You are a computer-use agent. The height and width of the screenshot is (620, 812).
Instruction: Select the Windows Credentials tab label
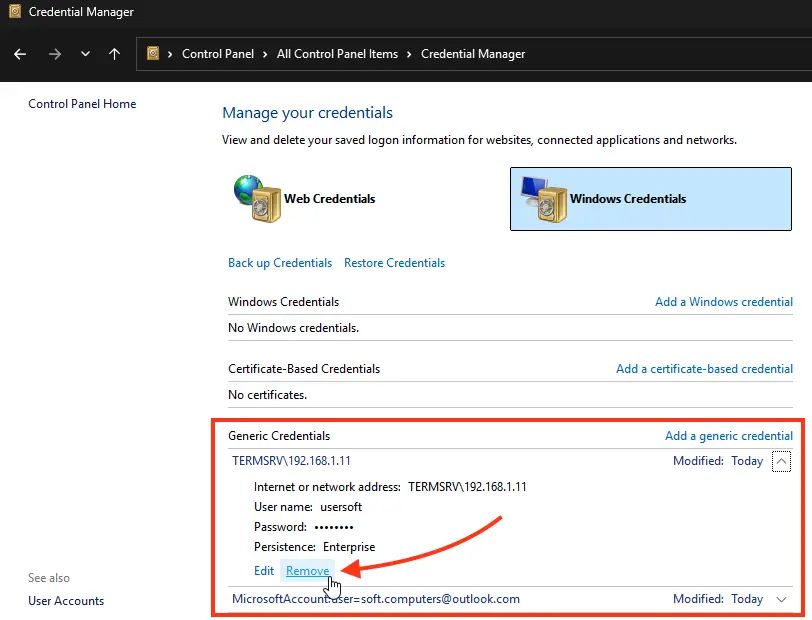click(628, 199)
